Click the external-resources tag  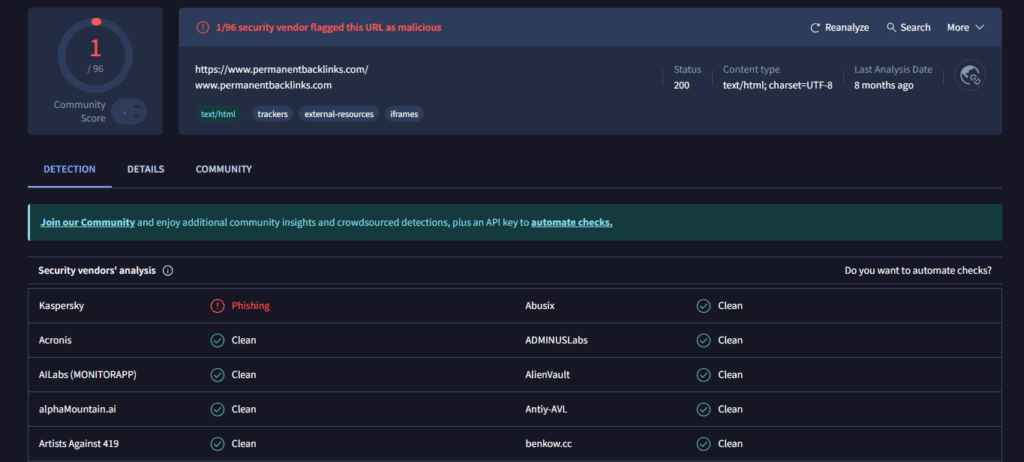(x=339, y=114)
